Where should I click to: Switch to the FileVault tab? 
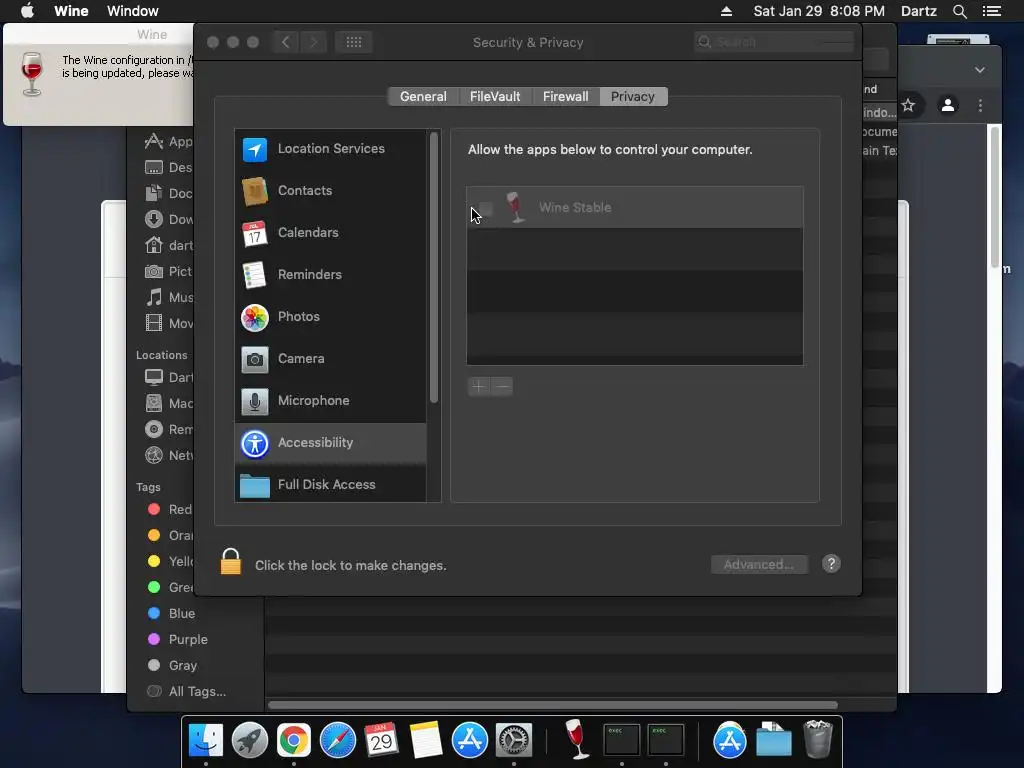(495, 97)
